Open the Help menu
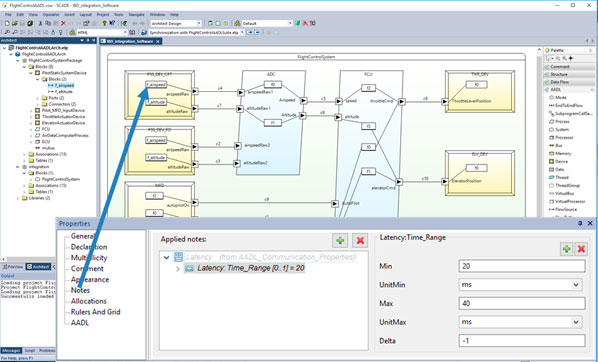 (174, 14)
